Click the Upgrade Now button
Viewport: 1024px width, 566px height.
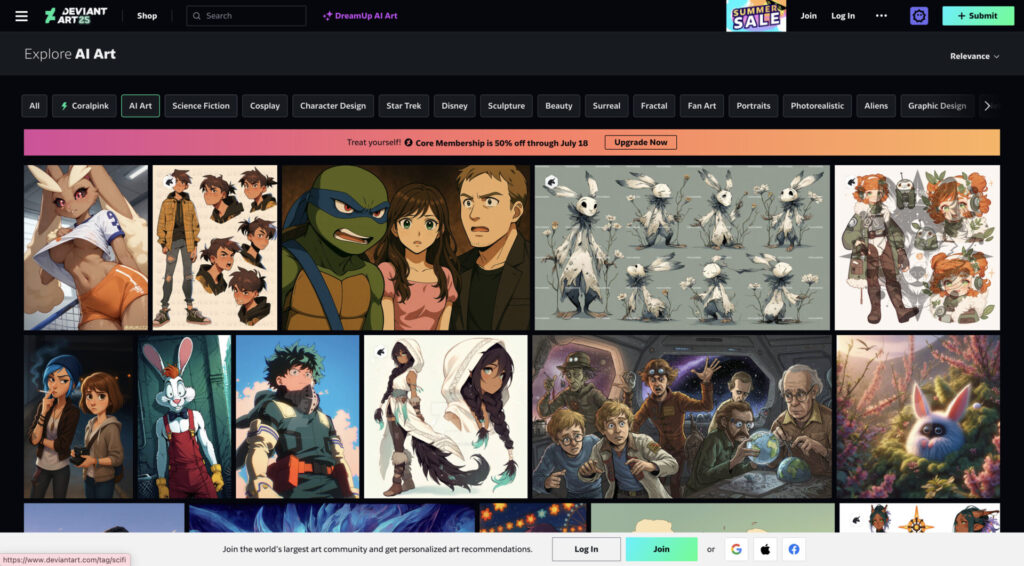(x=641, y=142)
